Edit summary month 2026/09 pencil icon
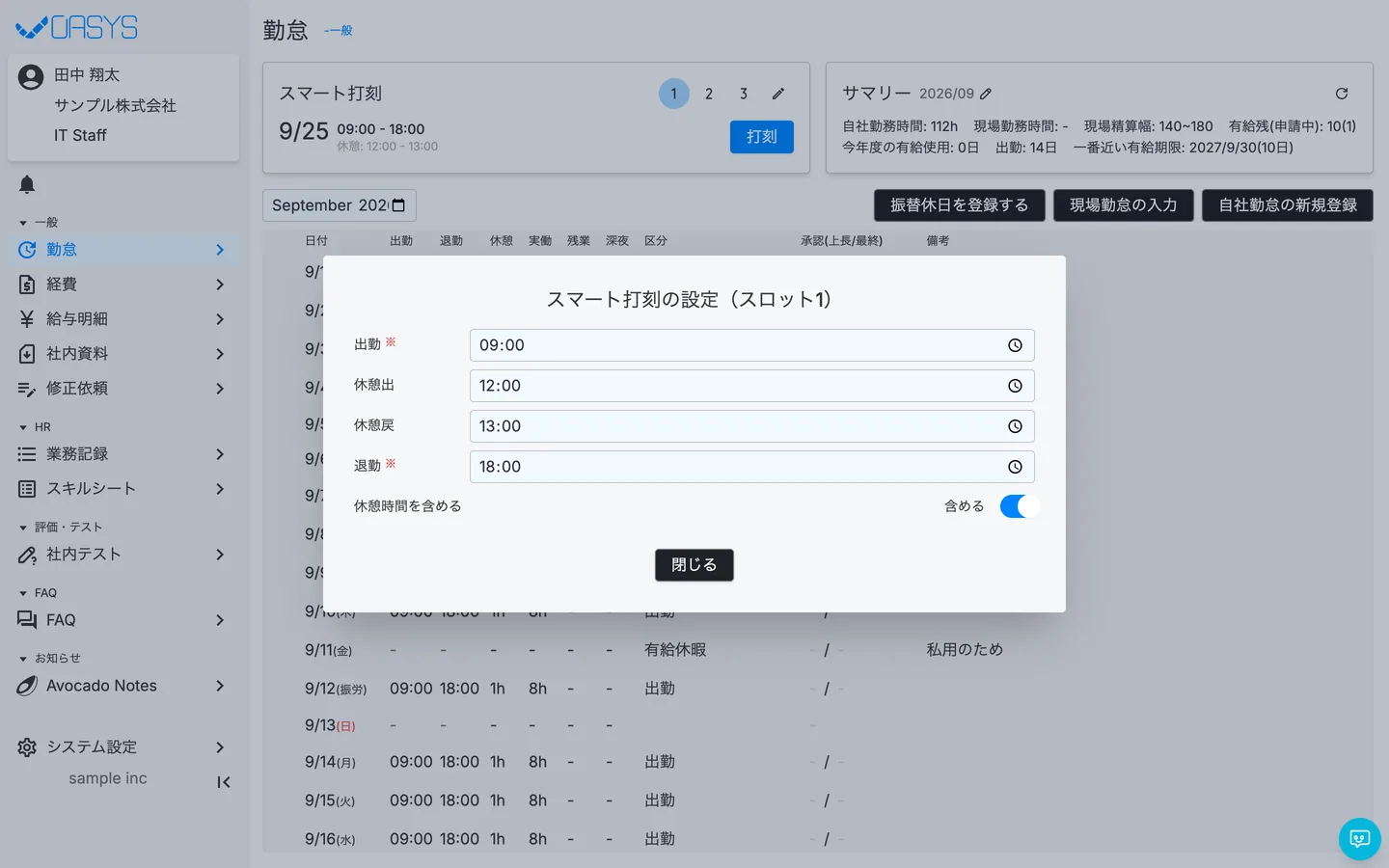1389x868 pixels. 986,94
